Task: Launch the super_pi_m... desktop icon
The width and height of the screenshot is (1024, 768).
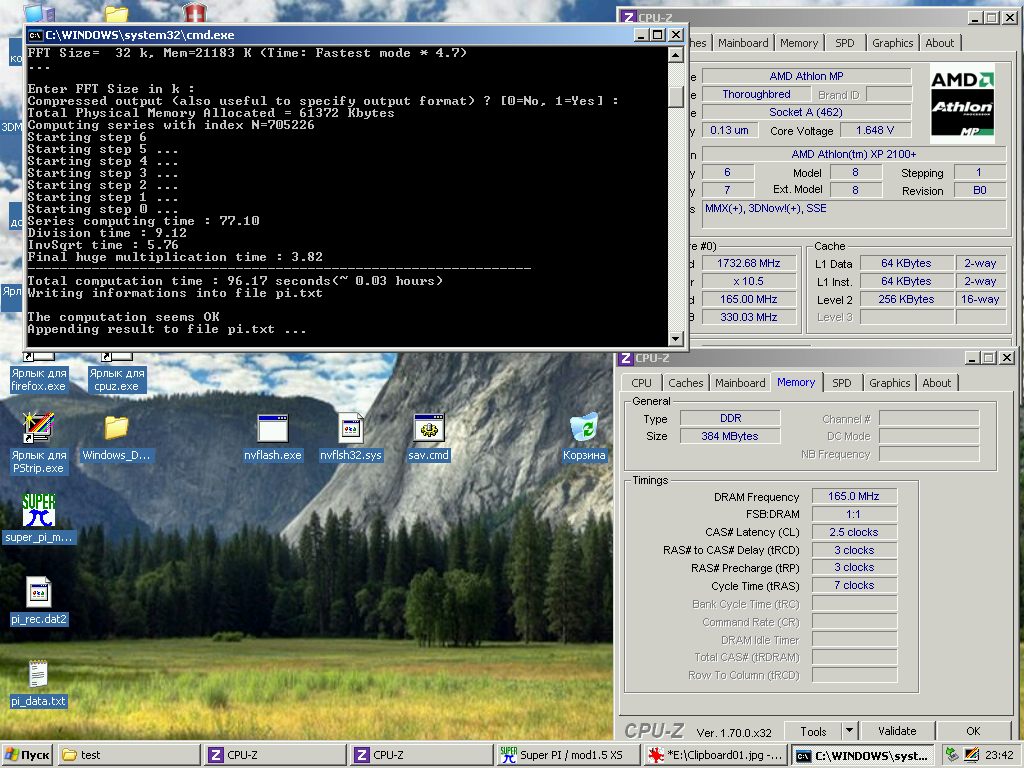Action: (39, 519)
